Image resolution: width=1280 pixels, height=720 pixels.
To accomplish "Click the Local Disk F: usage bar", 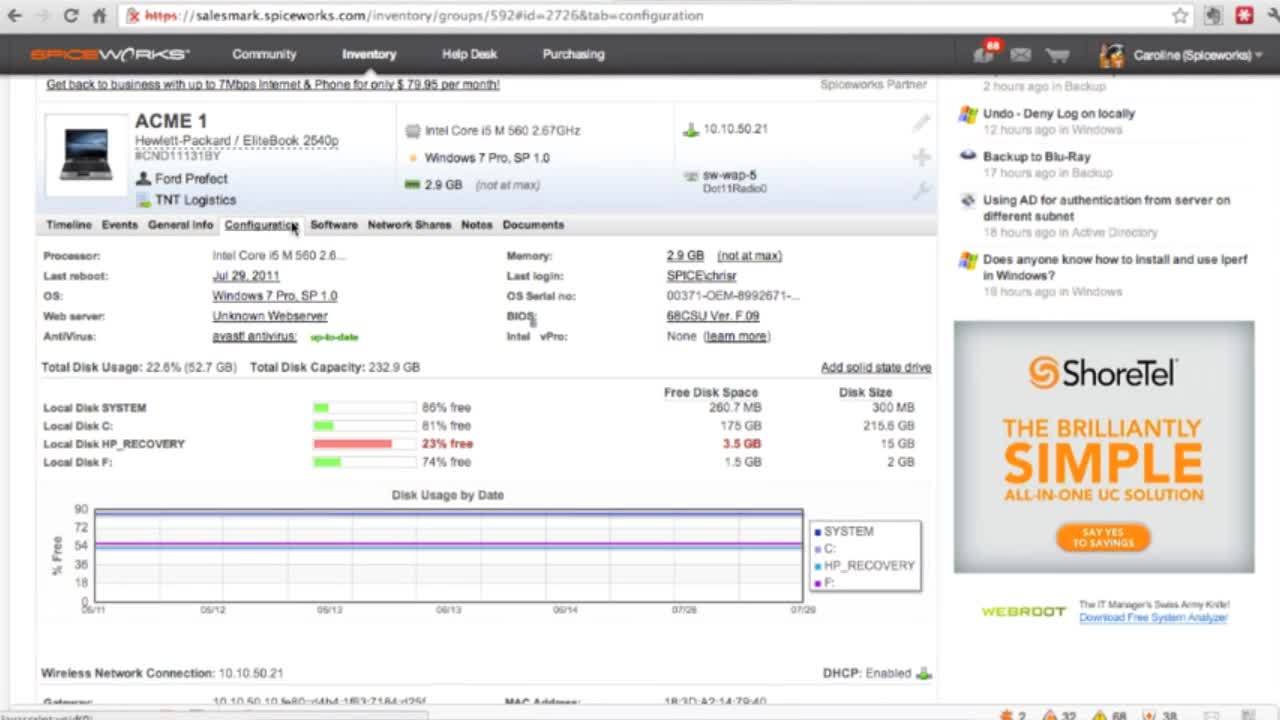I will click(364, 462).
